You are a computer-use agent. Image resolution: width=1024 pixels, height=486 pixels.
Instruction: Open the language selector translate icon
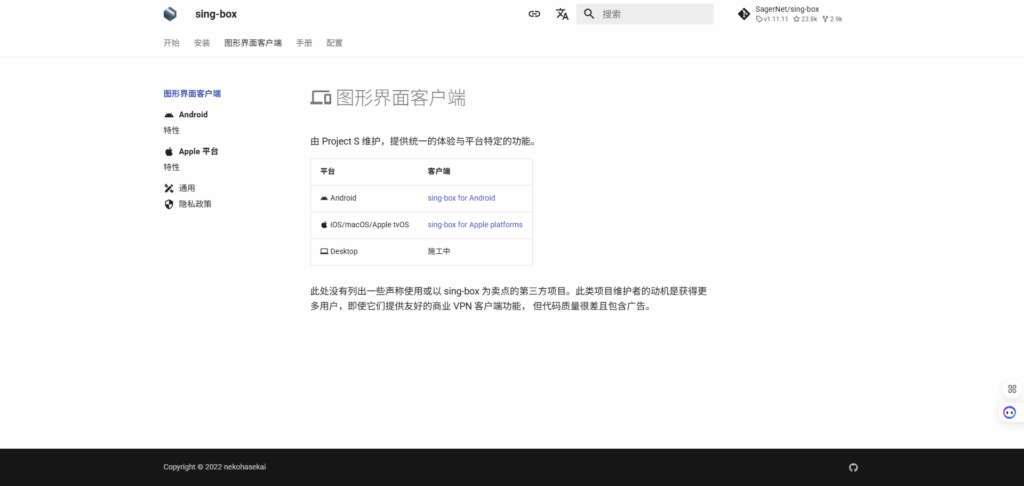tap(562, 14)
